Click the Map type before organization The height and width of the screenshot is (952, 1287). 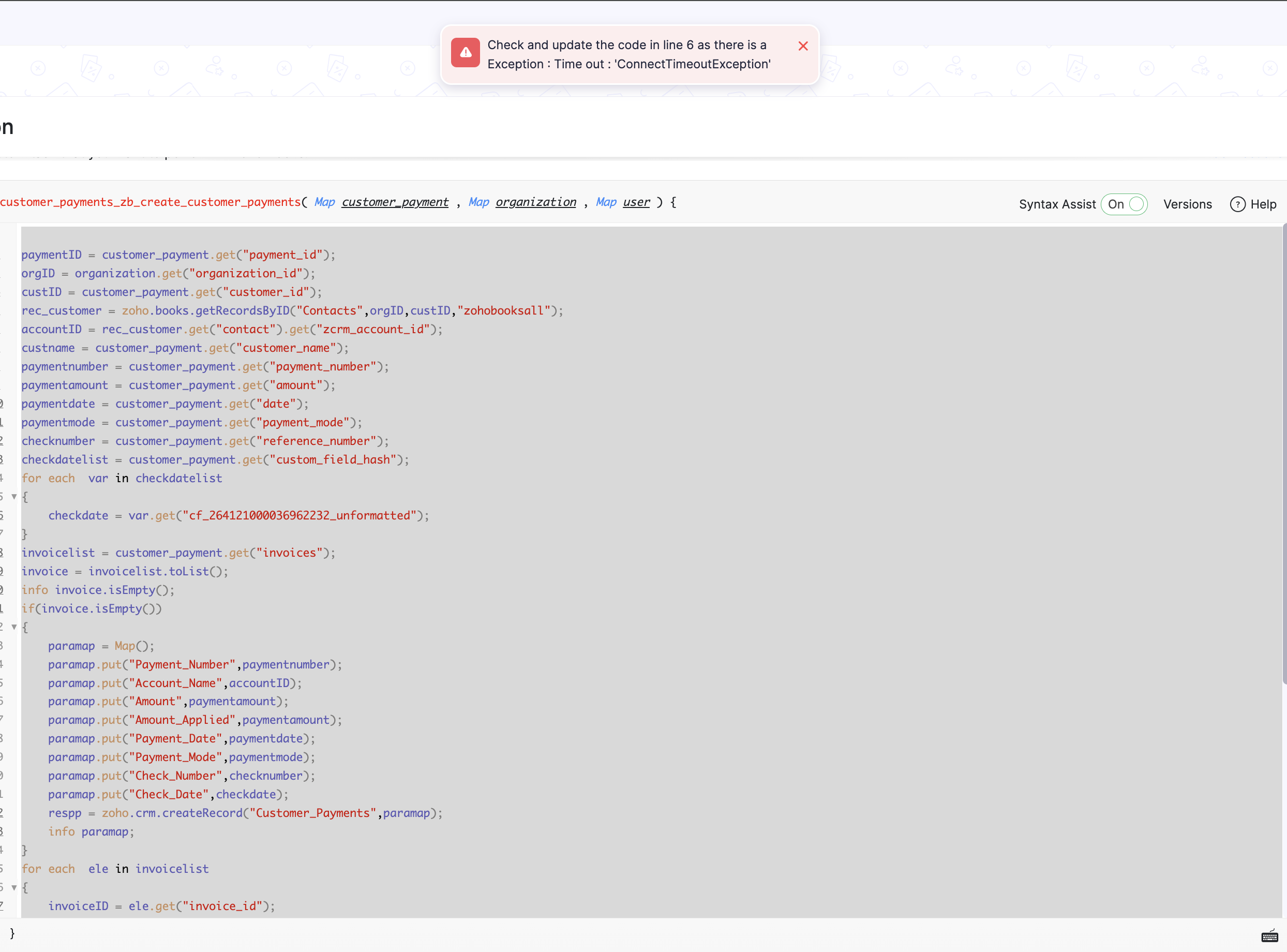(478, 202)
